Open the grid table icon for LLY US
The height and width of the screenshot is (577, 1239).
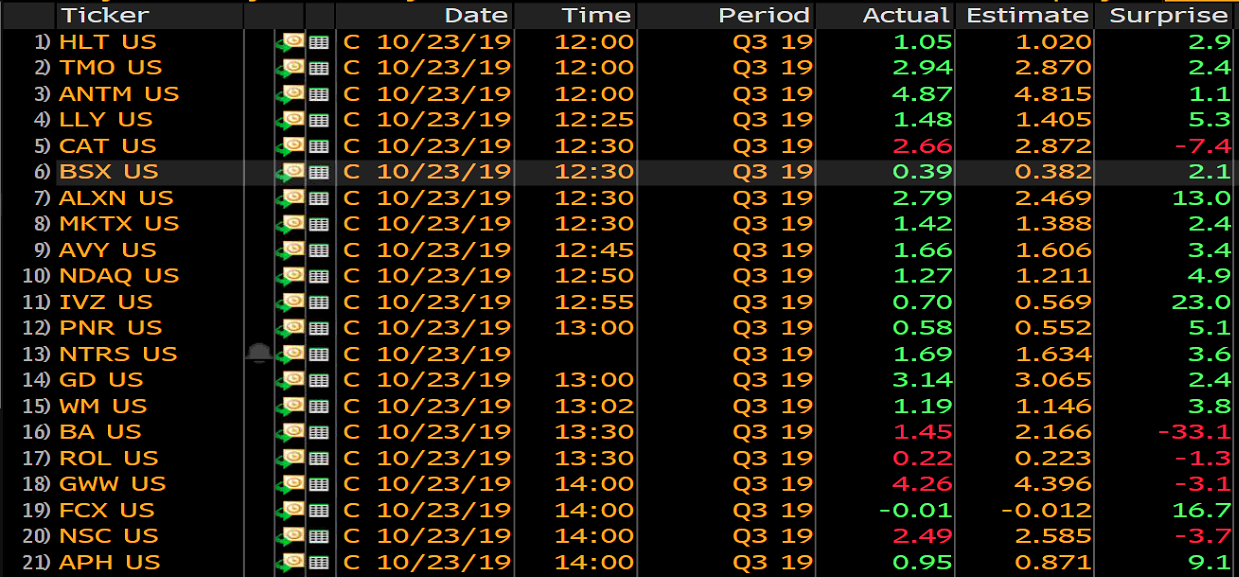coord(319,120)
